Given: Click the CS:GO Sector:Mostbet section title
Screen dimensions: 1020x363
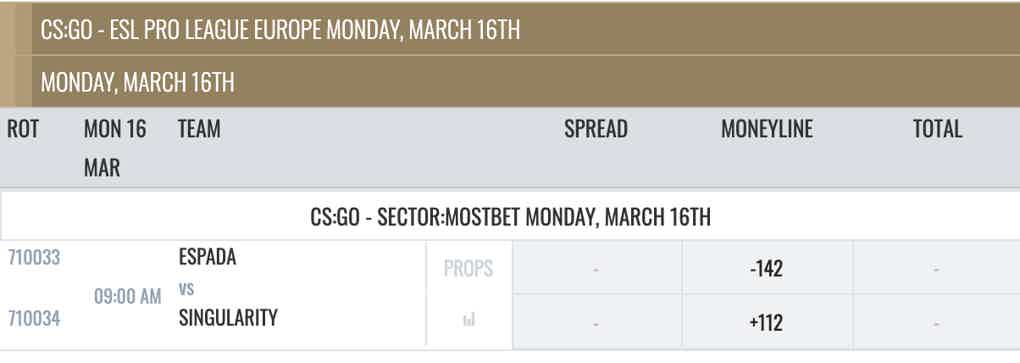Looking at the screenshot, I should (511, 217).
